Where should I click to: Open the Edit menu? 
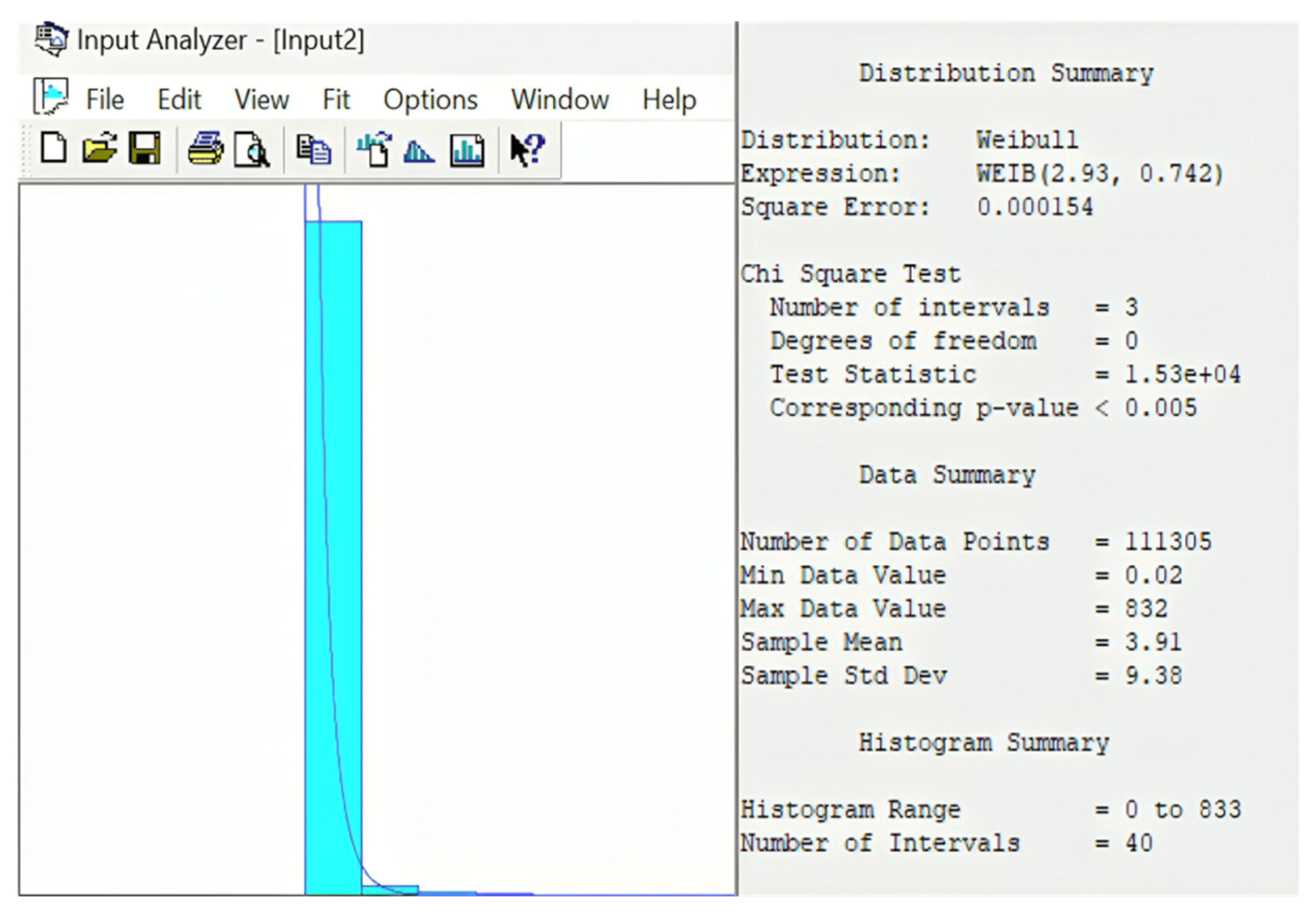pos(179,100)
